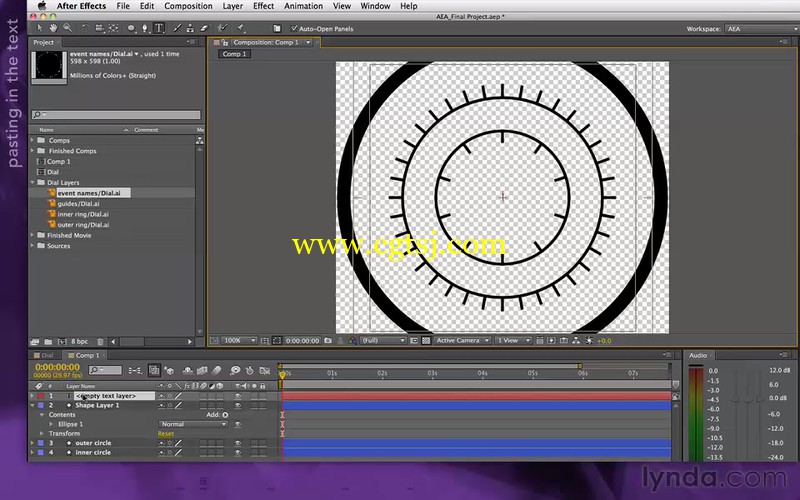Click the trash icon in Project panel

point(101,341)
